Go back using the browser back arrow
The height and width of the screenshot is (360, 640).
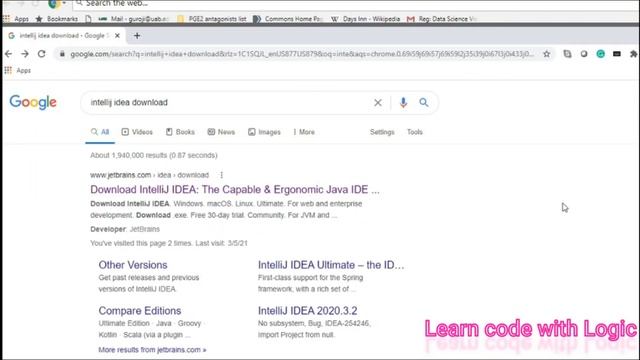pos(8,54)
